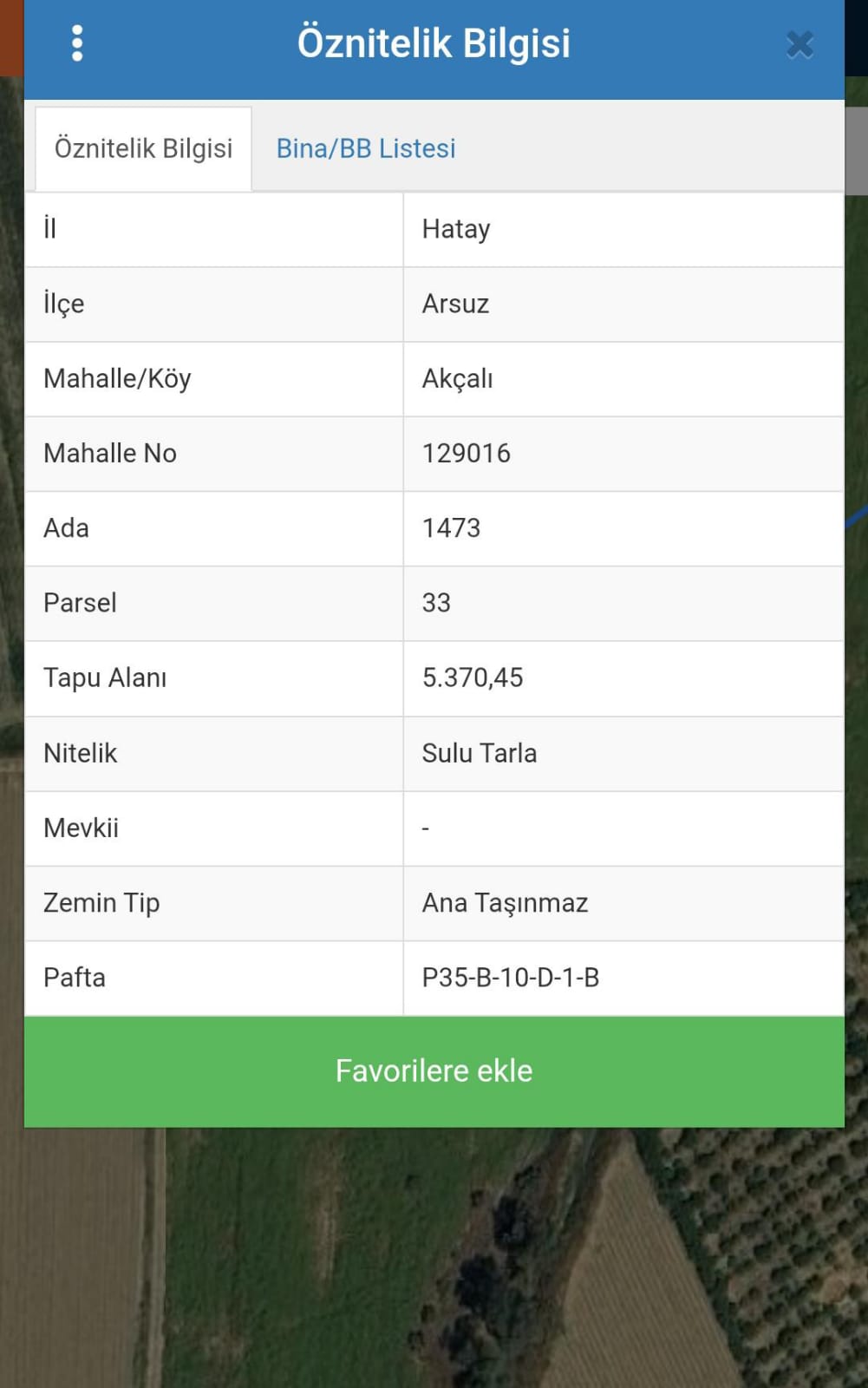Click the Mevkii row label
The width and height of the screenshot is (868, 1388).
81,828
